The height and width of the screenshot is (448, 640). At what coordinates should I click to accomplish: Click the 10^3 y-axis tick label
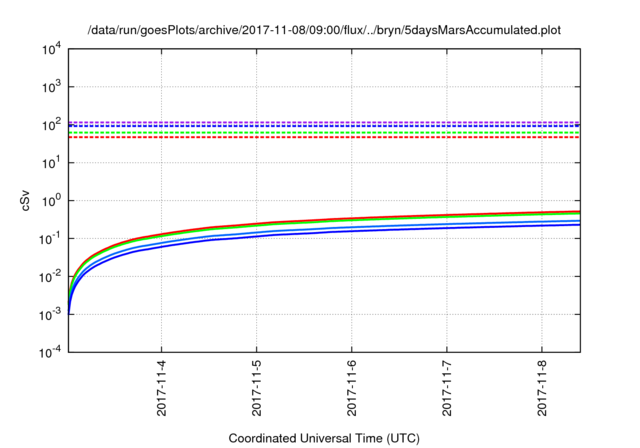[x=51, y=87]
